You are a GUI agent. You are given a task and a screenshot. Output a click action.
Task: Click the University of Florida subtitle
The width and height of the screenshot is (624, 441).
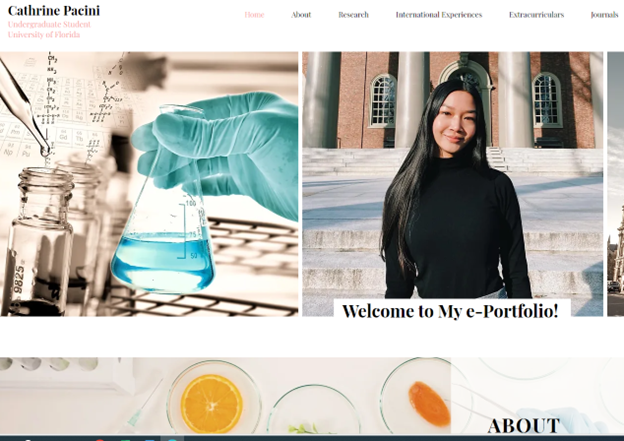44,35
